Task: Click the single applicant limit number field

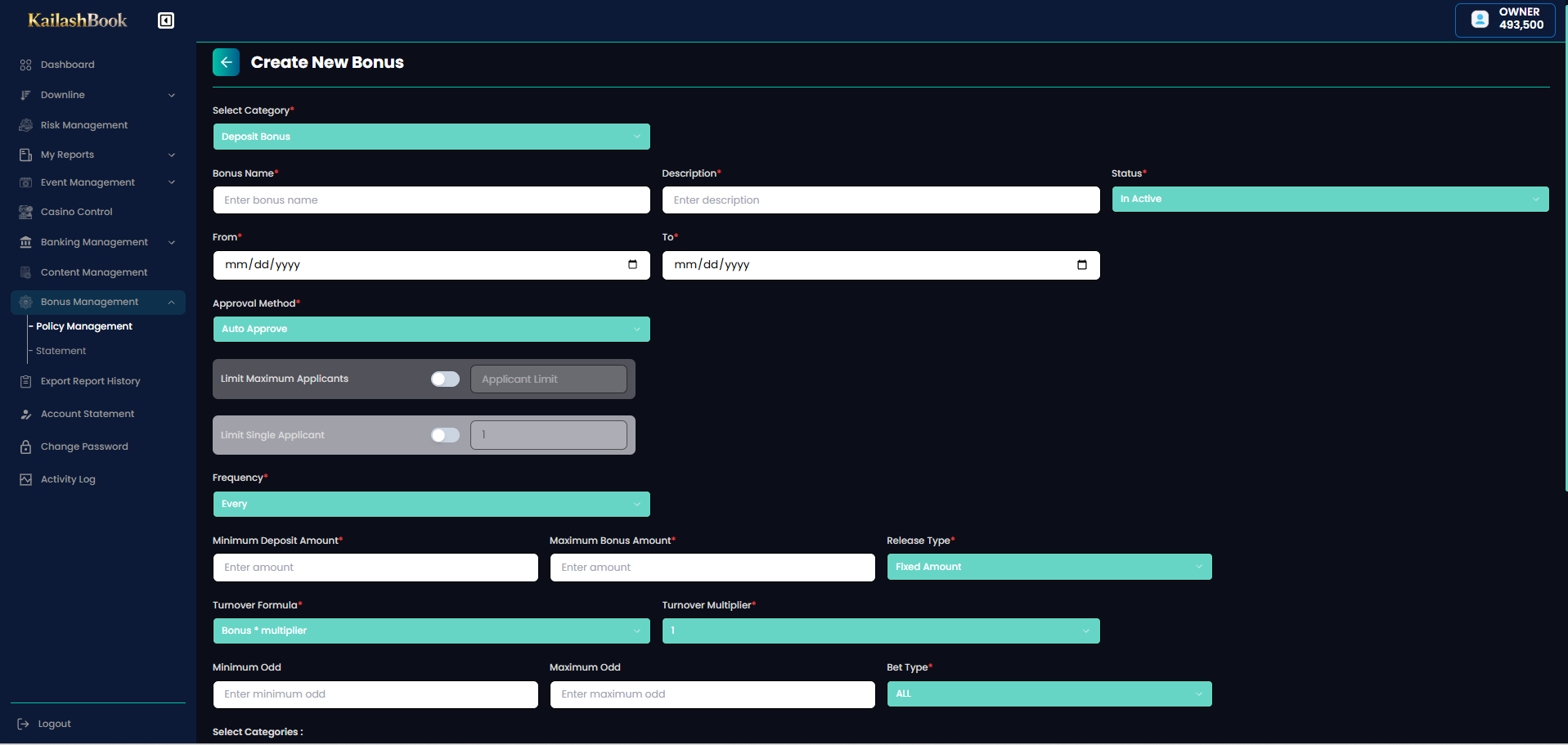Action: (x=549, y=435)
